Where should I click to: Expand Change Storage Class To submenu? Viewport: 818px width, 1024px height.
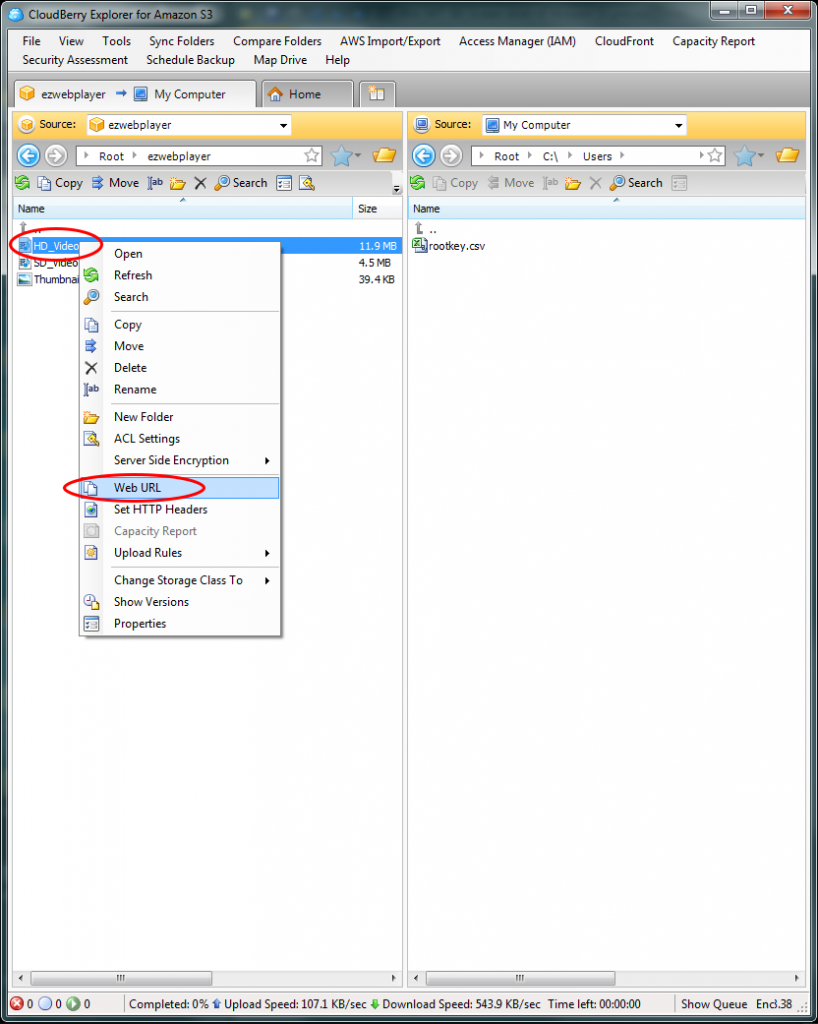267,581
